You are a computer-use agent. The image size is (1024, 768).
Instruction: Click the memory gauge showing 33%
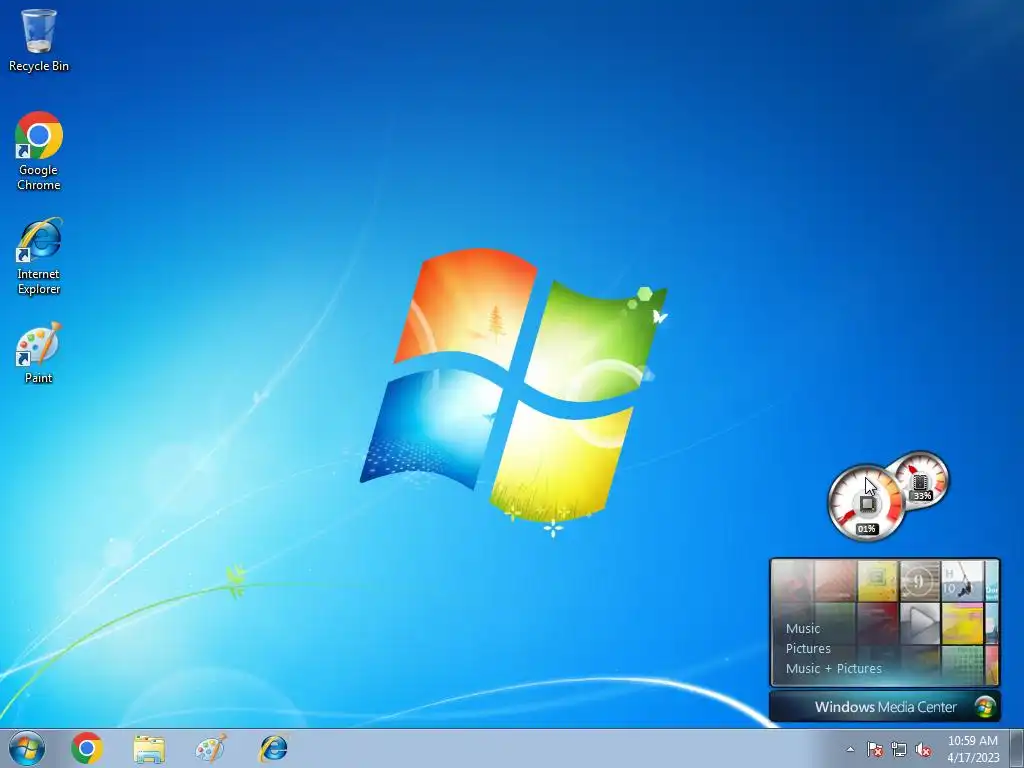tap(921, 479)
